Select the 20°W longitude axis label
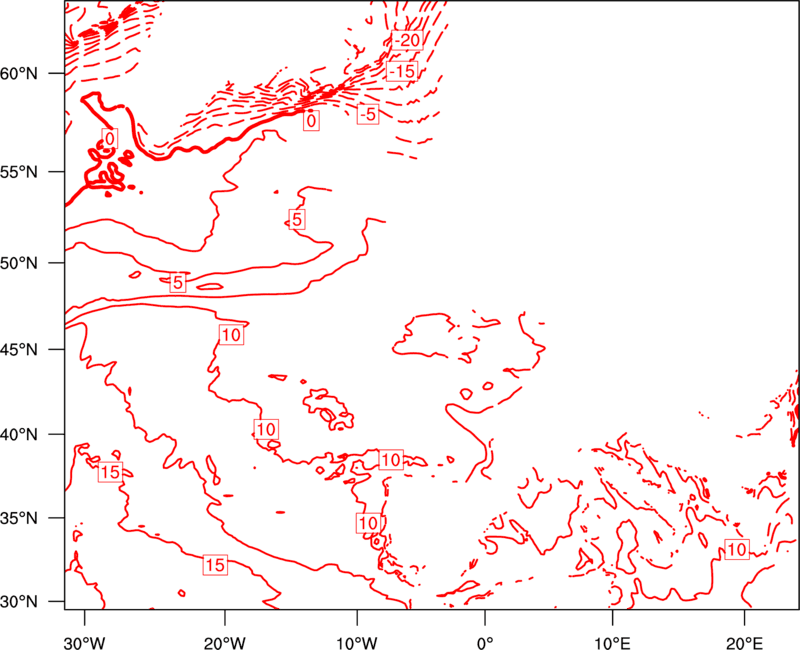The width and height of the screenshot is (800, 650). (225, 642)
